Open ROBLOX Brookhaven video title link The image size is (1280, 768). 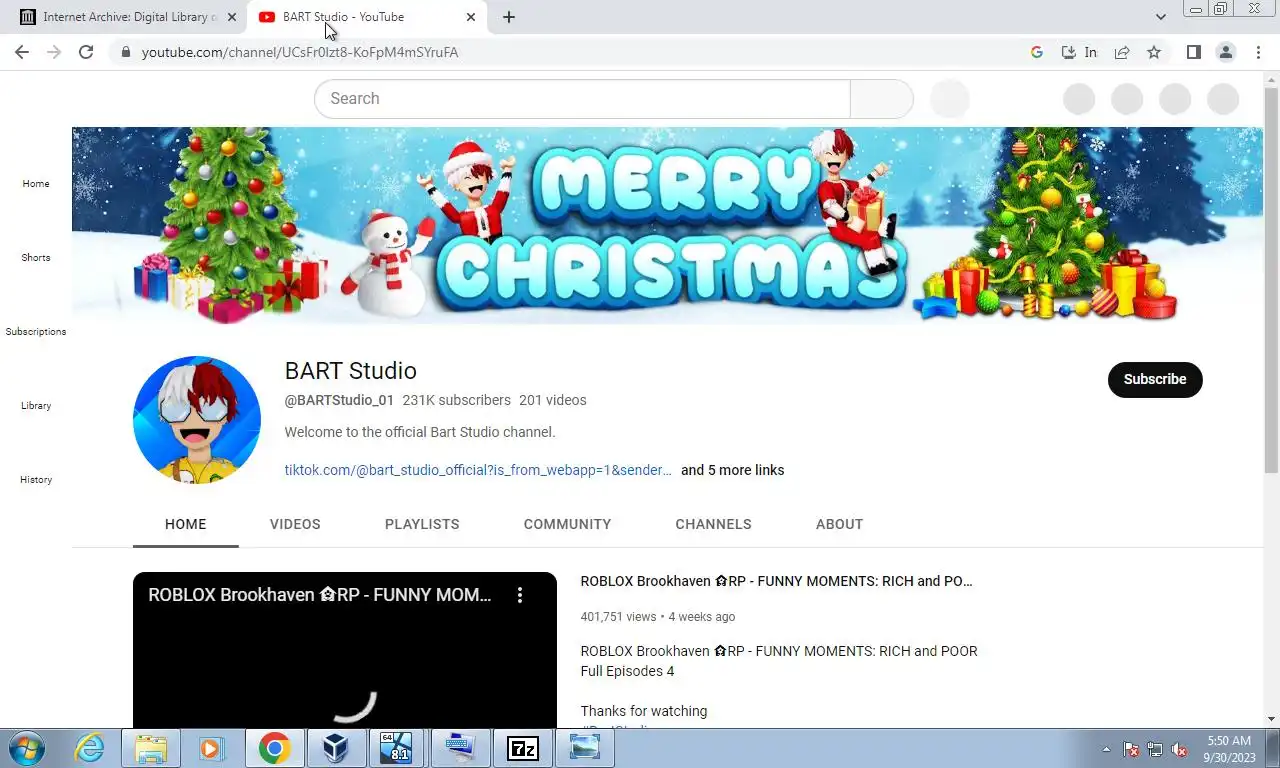point(776,581)
